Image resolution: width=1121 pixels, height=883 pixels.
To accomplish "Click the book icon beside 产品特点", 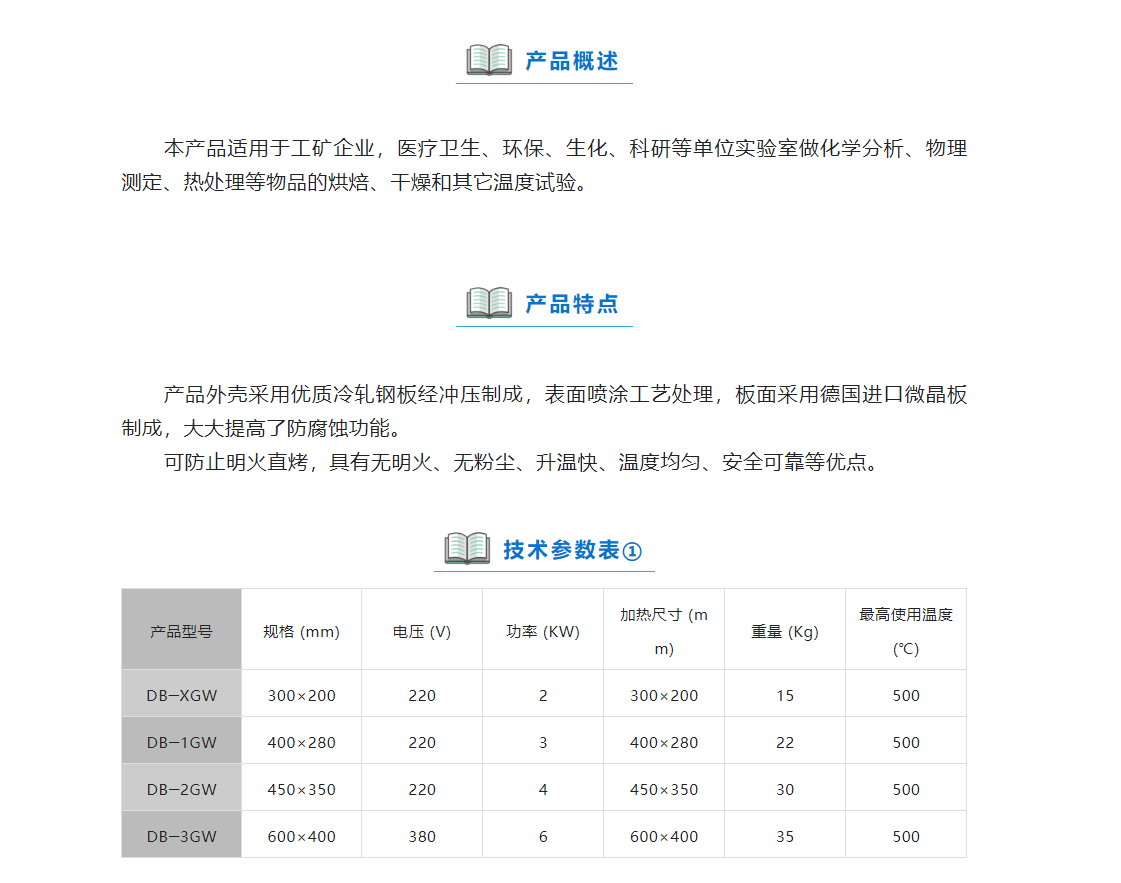I will click(x=489, y=302).
